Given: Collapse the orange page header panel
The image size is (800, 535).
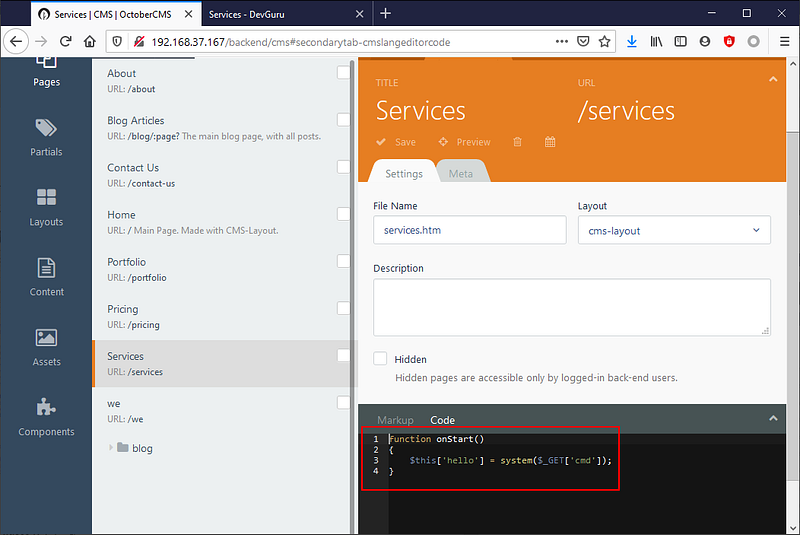Looking at the screenshot, I should (x=773, y=79).
